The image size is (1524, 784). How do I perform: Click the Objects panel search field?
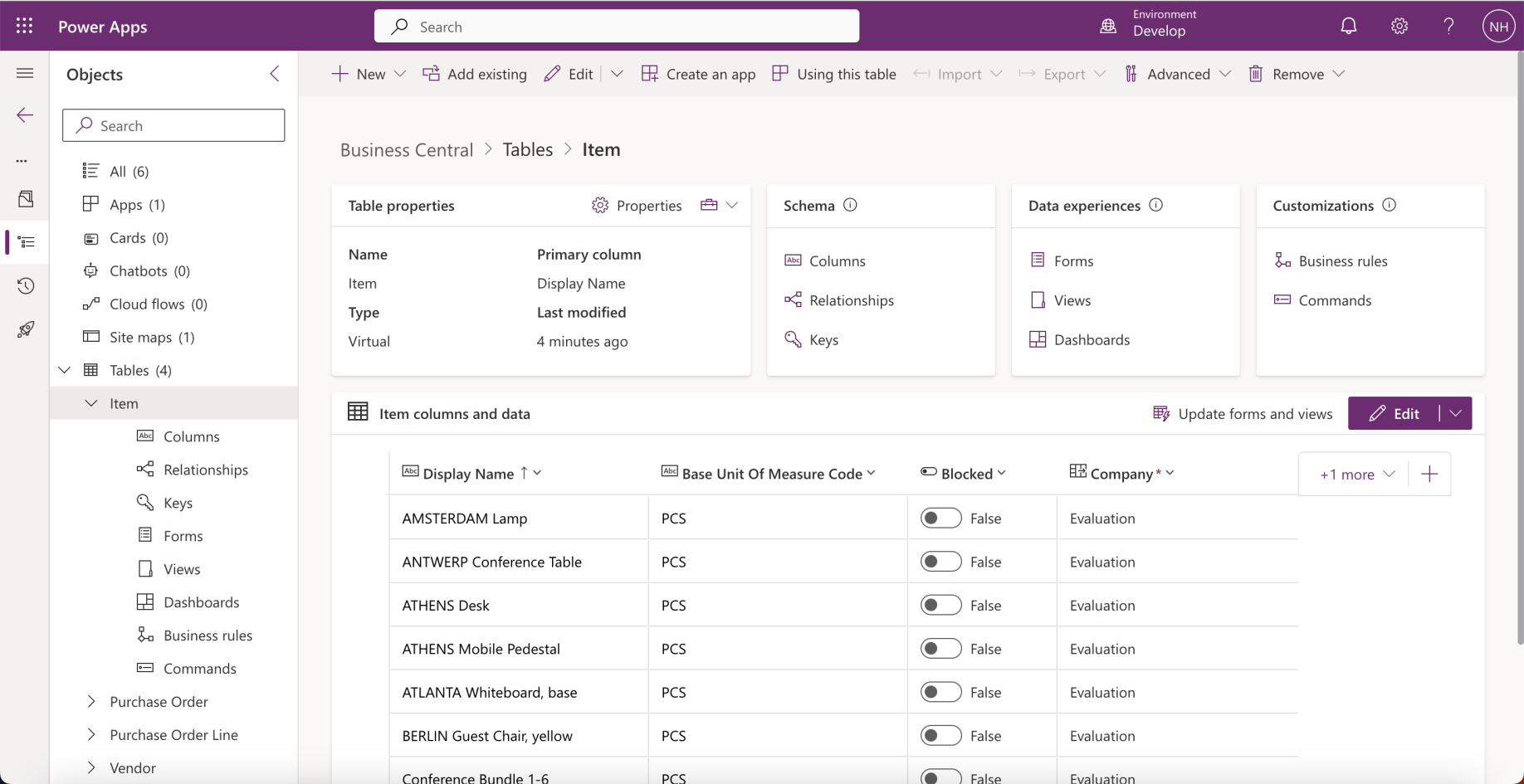click(173, 125)
